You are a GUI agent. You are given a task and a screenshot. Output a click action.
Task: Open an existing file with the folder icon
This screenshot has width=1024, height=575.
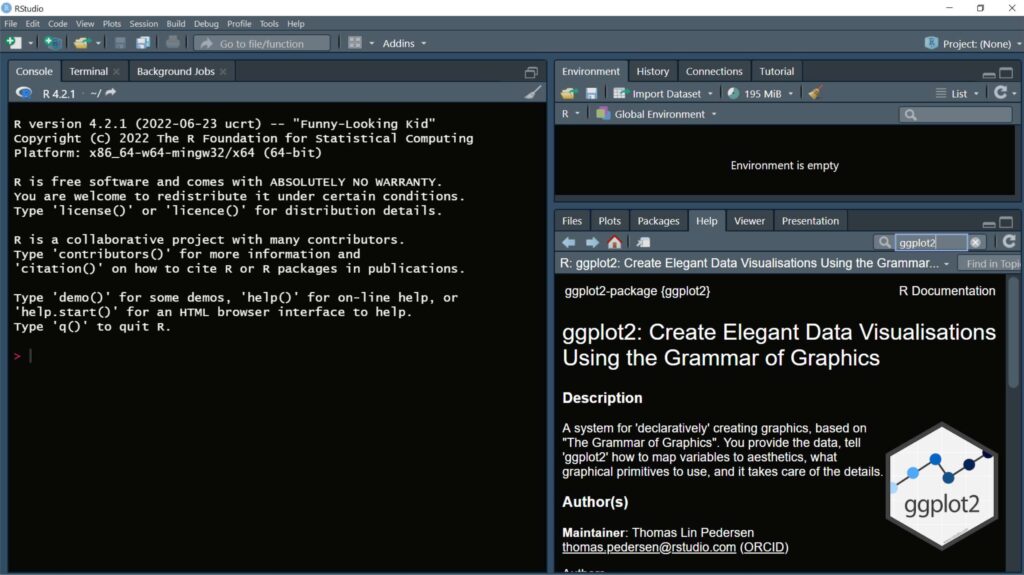pos(81,43)
